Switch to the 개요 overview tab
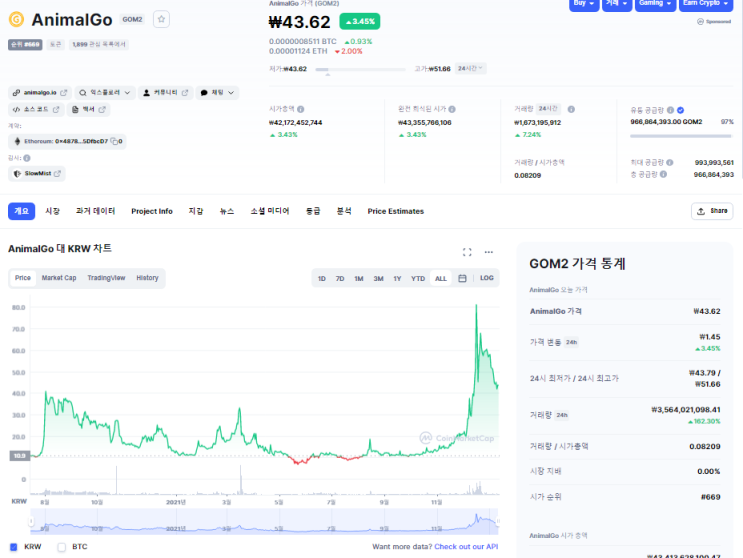Viewport: 743px width, 558px height. [21, 211]
